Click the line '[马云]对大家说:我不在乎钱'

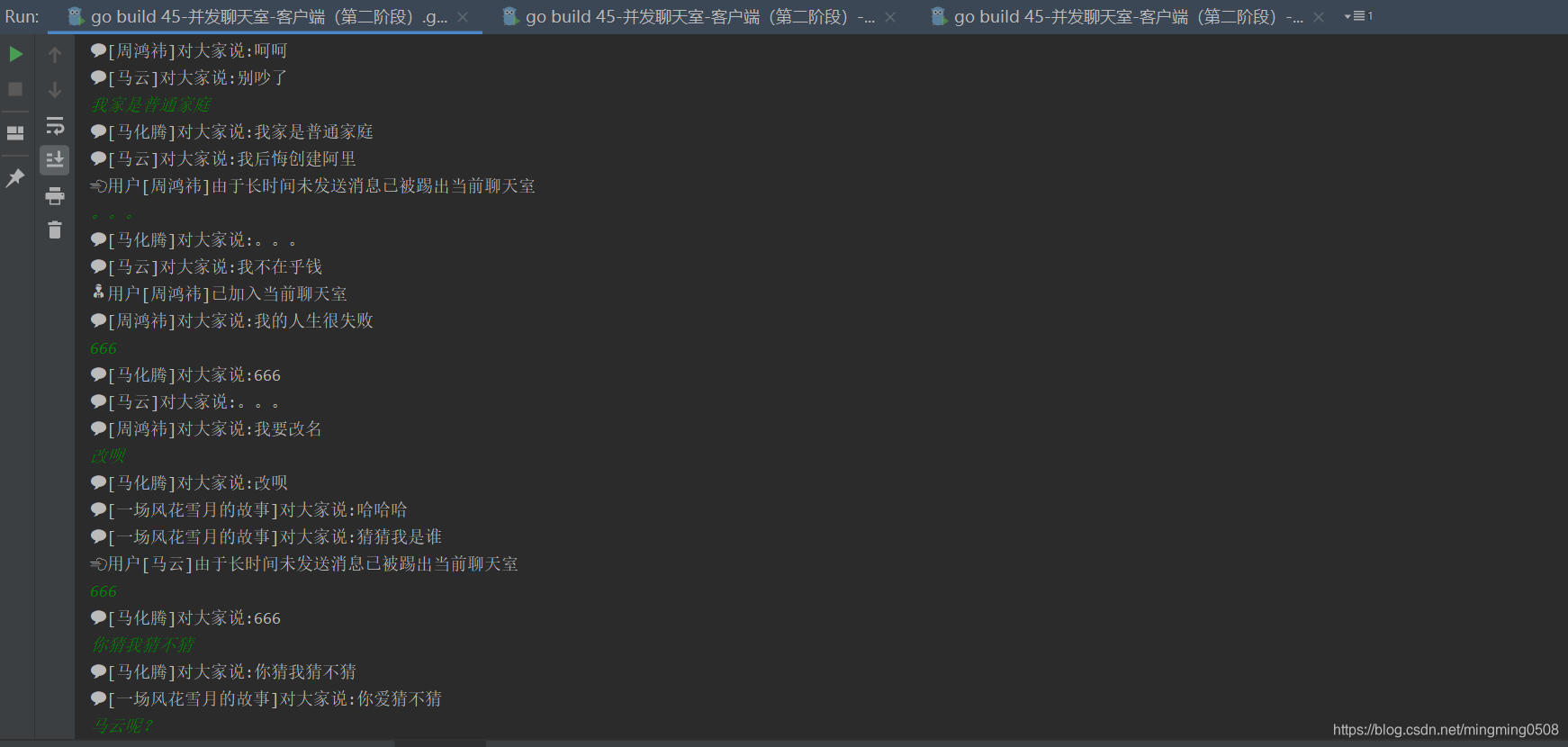coord(206,267)
